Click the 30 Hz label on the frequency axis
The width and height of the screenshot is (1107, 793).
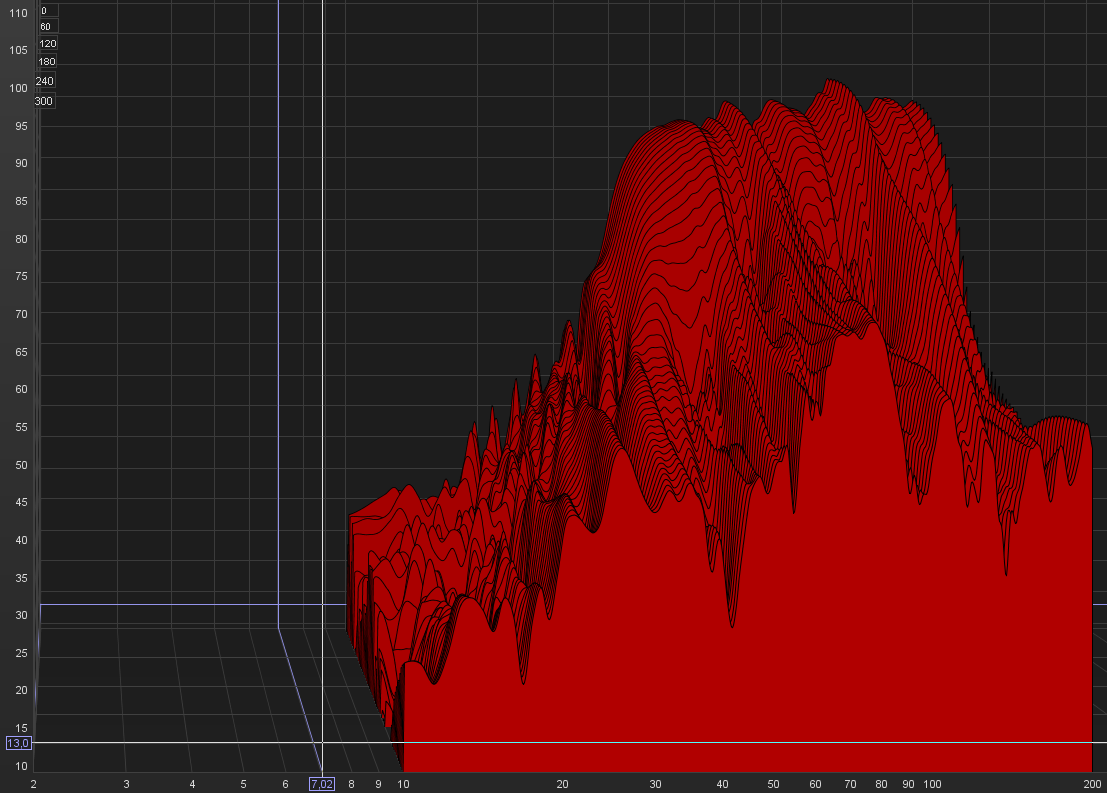655,784
